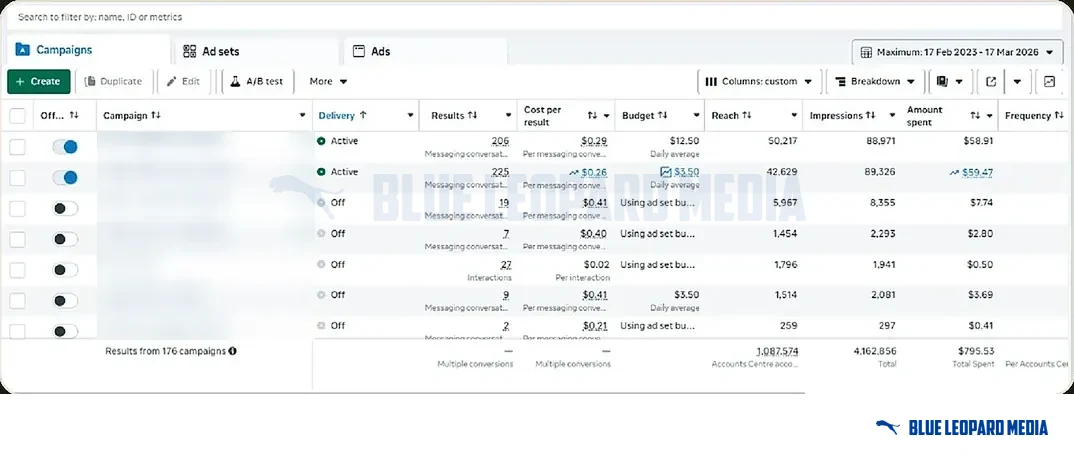
Task: Open the export options dropdown arrow
Action: coord(1017,82)
